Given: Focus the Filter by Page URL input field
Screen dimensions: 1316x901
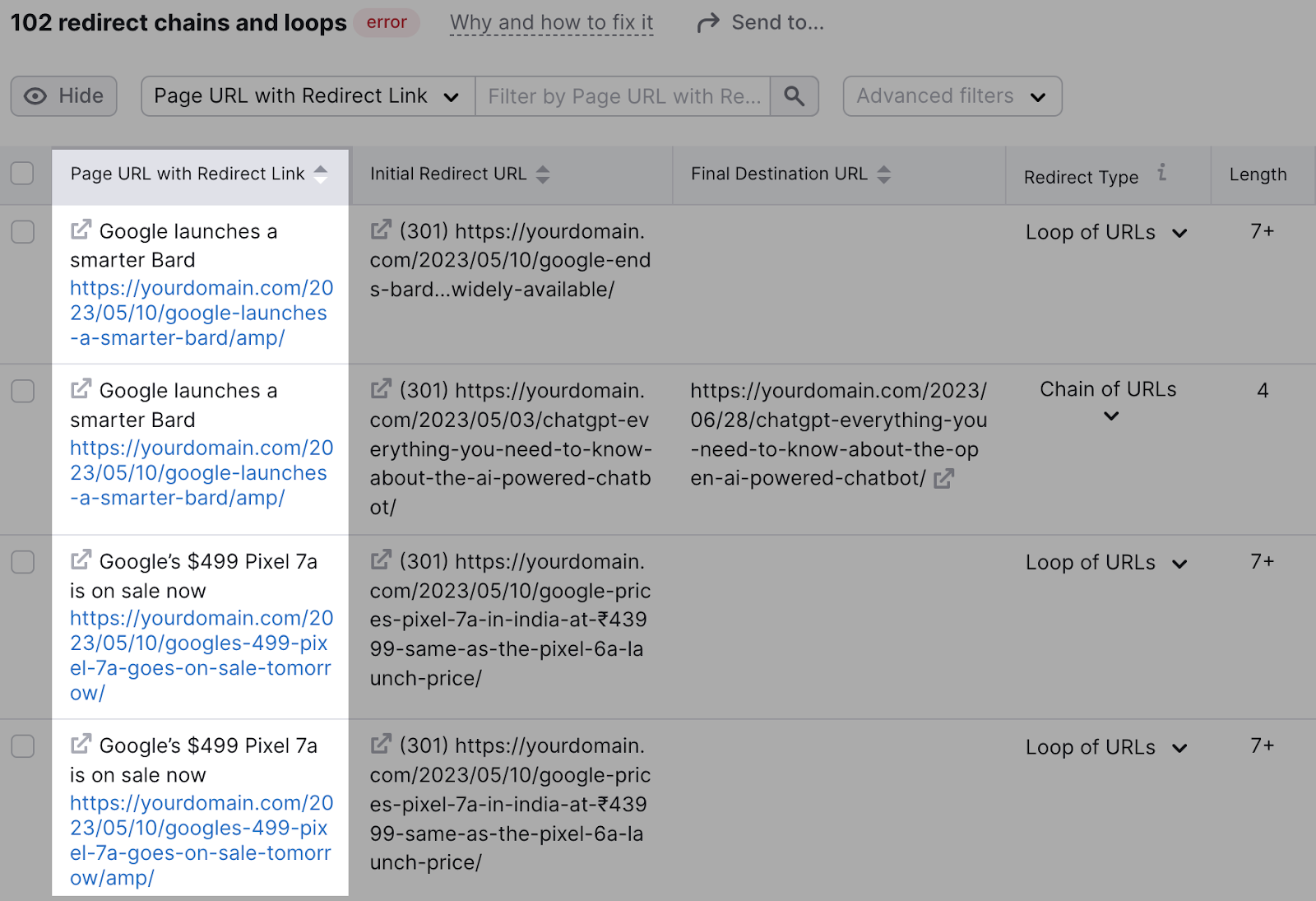Looking at the screenshot, I should [x=623, y=96].
